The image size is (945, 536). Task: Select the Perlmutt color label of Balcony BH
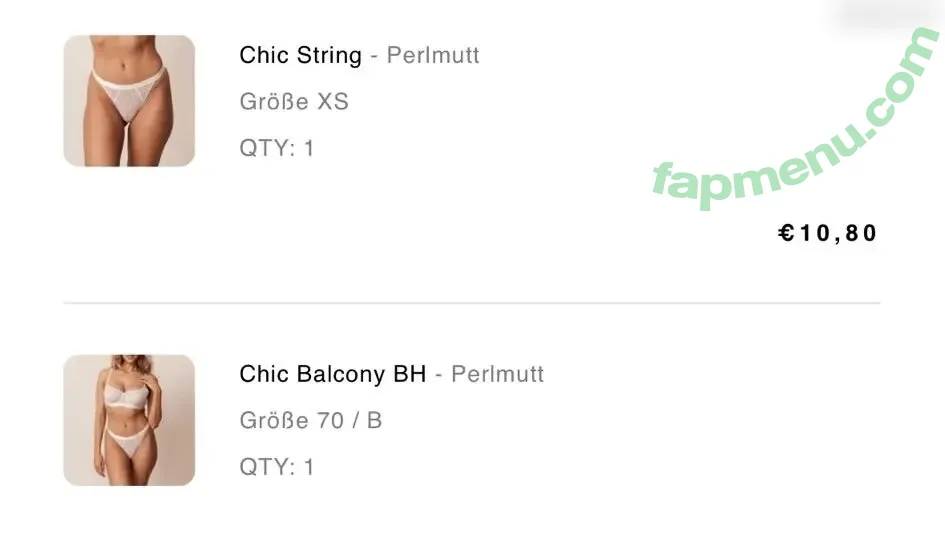click(497, 374)
